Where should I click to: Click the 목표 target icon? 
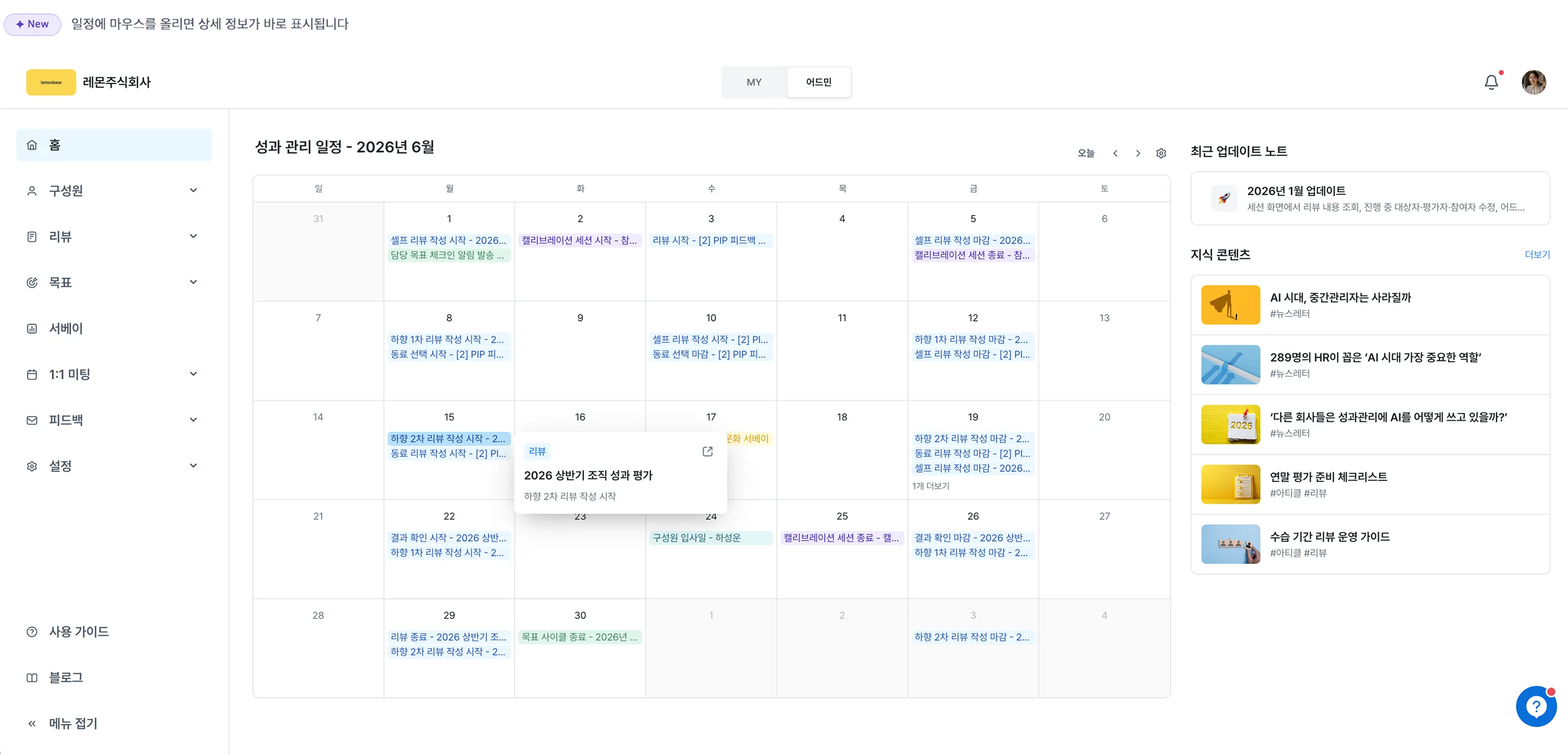point(32,282)
